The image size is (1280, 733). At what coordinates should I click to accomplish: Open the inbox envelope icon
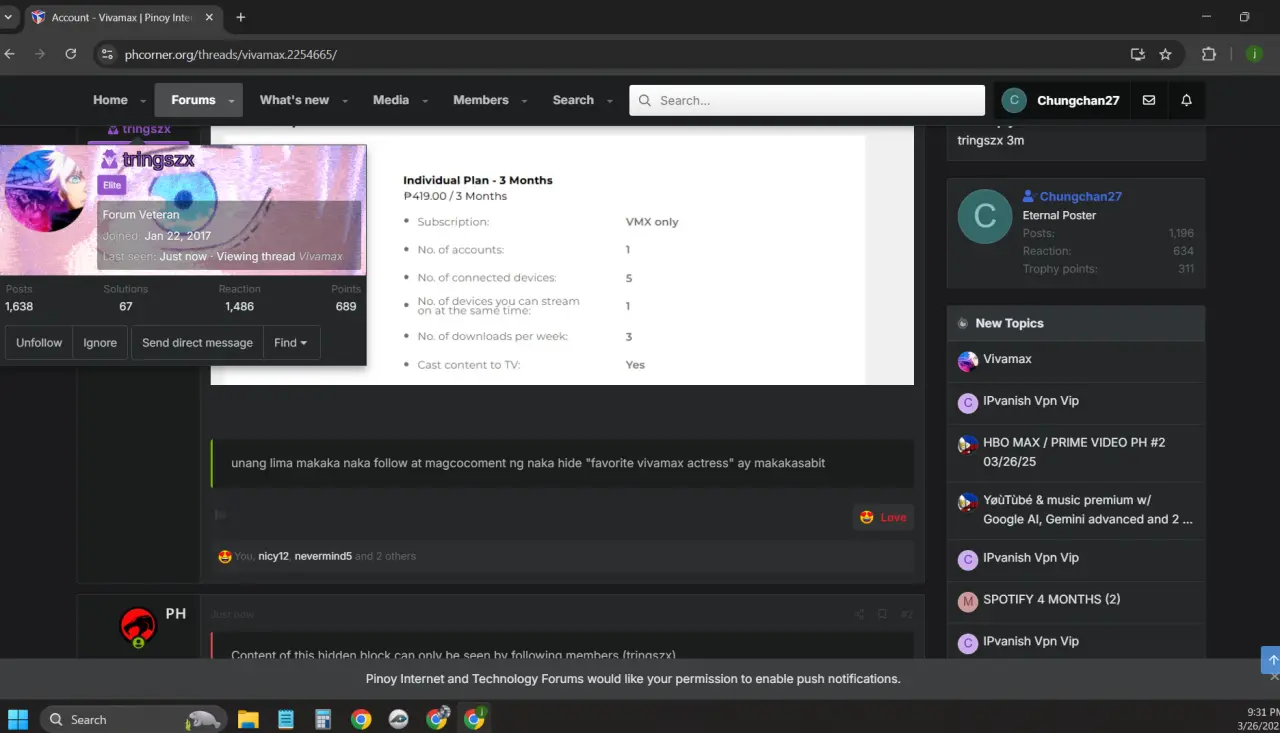[x=1149, y=100]
